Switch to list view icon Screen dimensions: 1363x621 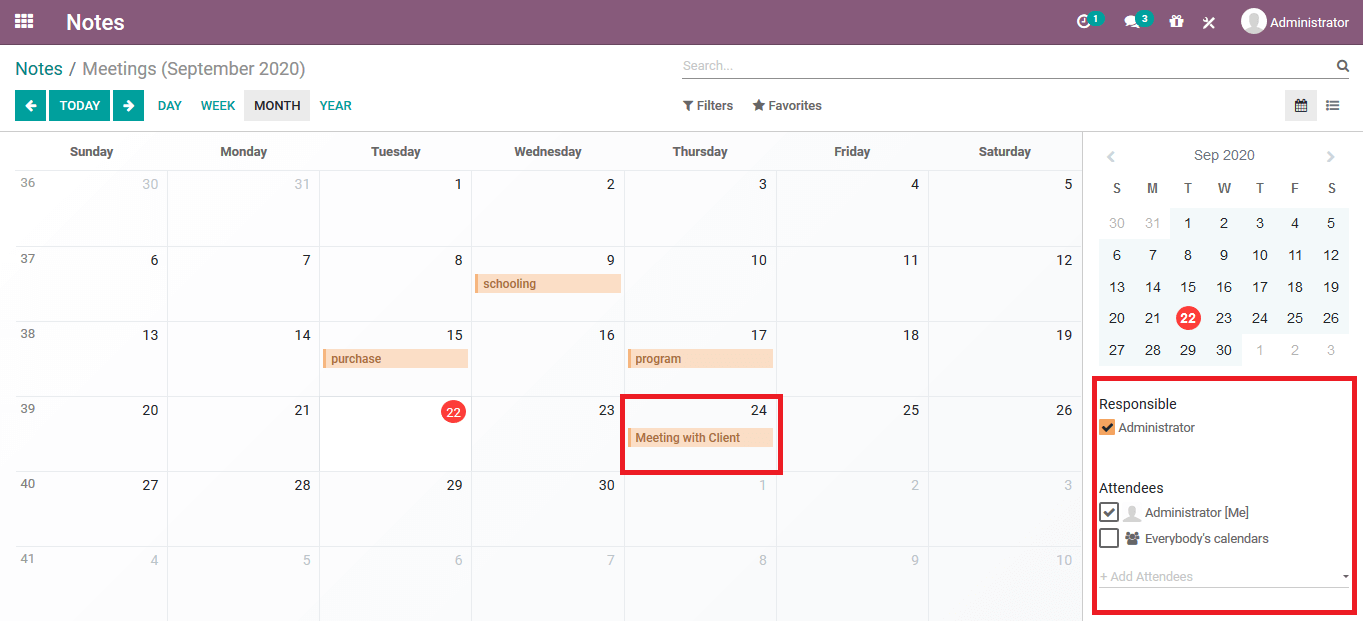tap(1332, 105)
